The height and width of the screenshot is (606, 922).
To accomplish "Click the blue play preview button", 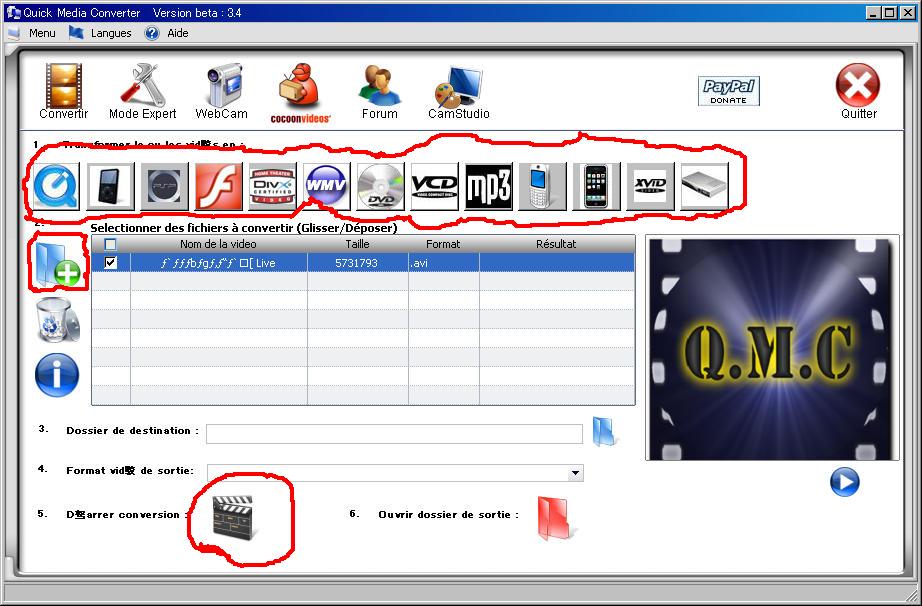I will [844, 482].
